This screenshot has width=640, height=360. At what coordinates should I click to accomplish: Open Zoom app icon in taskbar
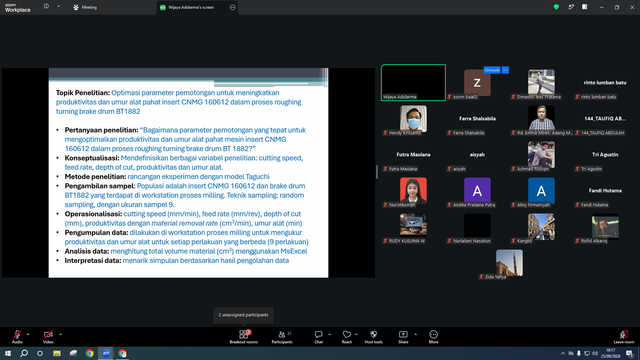[106, 353]
